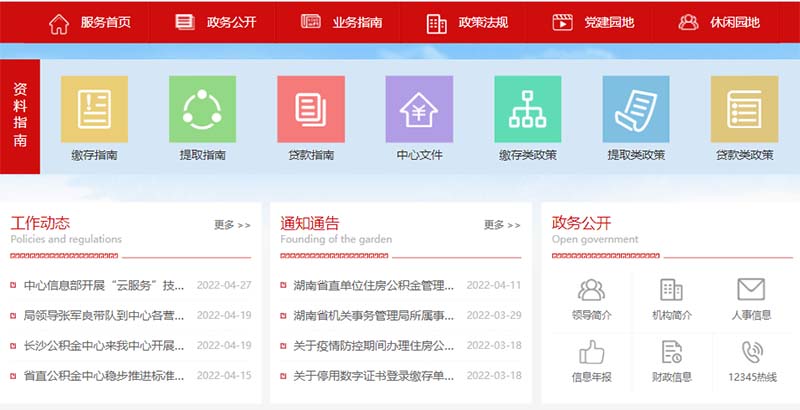Open the purple 中心文件 house icon
Viewport: 800px width, 410px height.
419,109
